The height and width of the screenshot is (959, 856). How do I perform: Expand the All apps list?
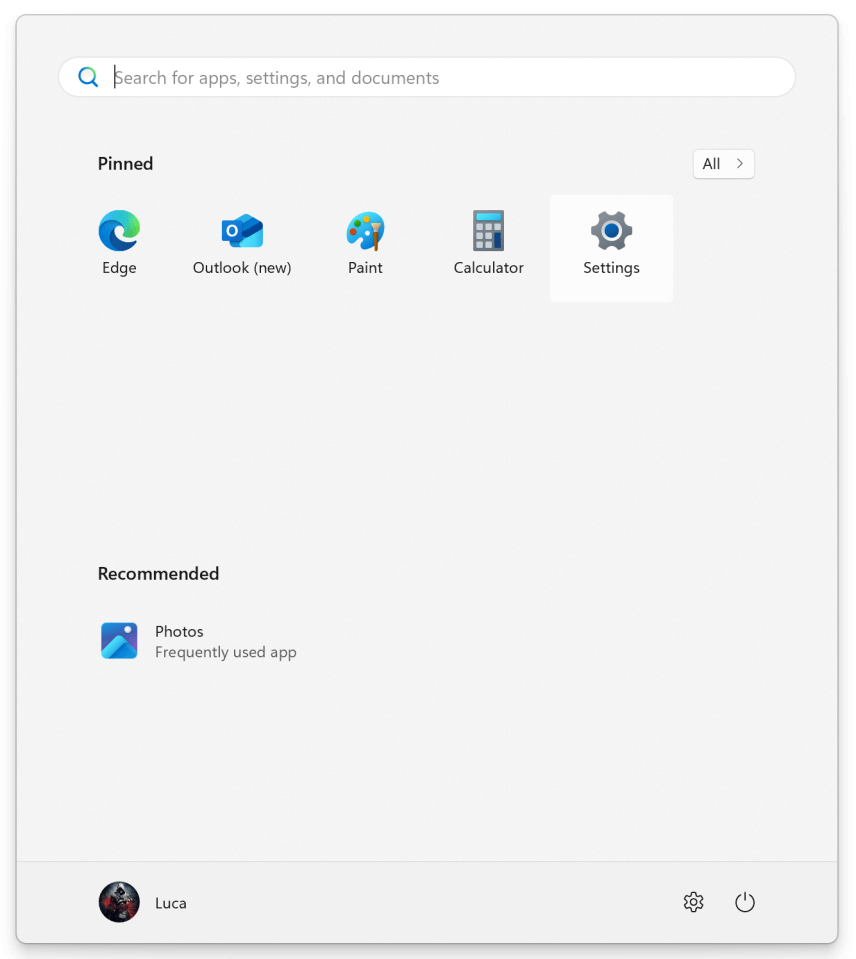click(723, 163)
